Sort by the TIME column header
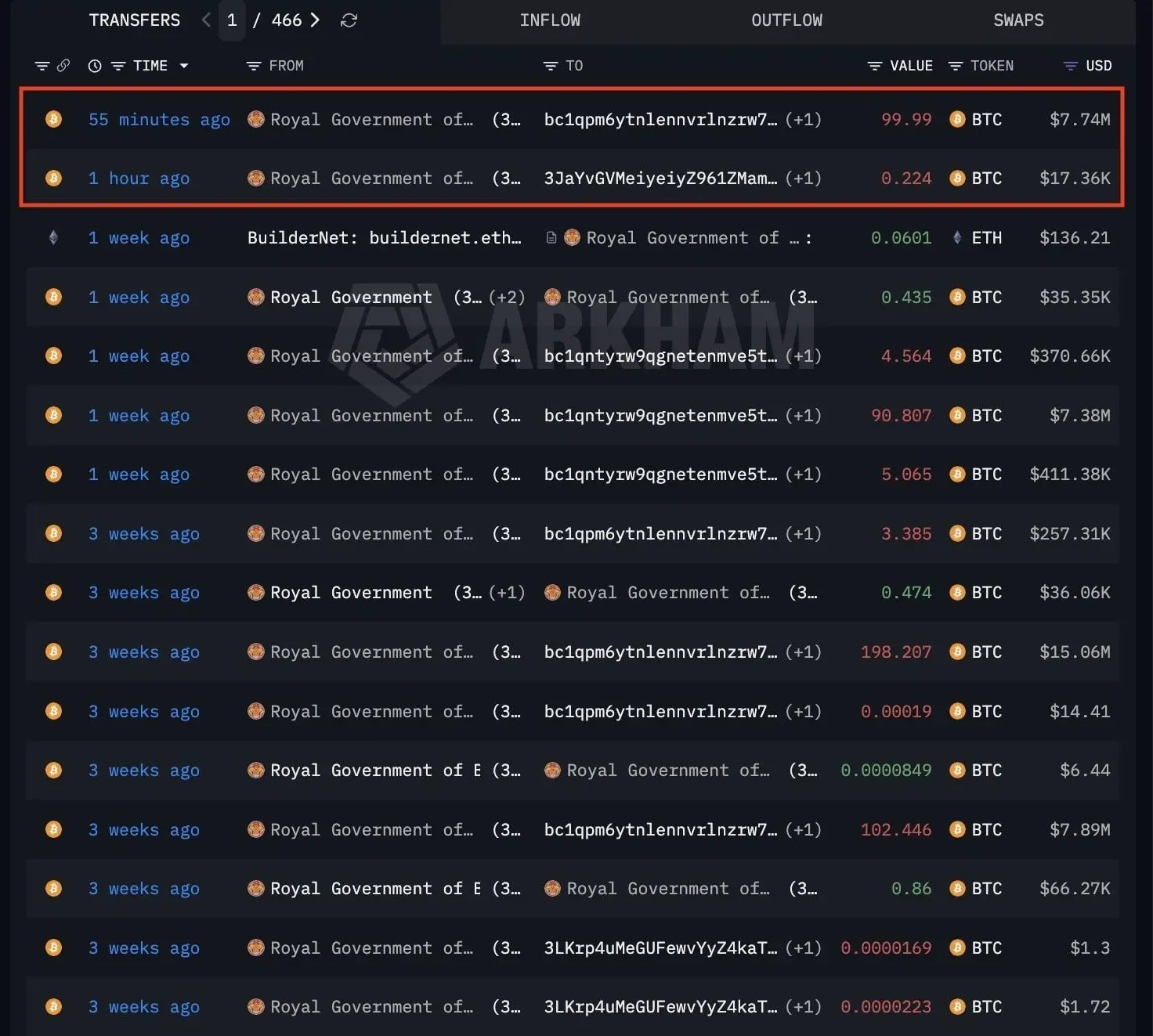Screen dimensions: 1153x1036 point(150,66)
